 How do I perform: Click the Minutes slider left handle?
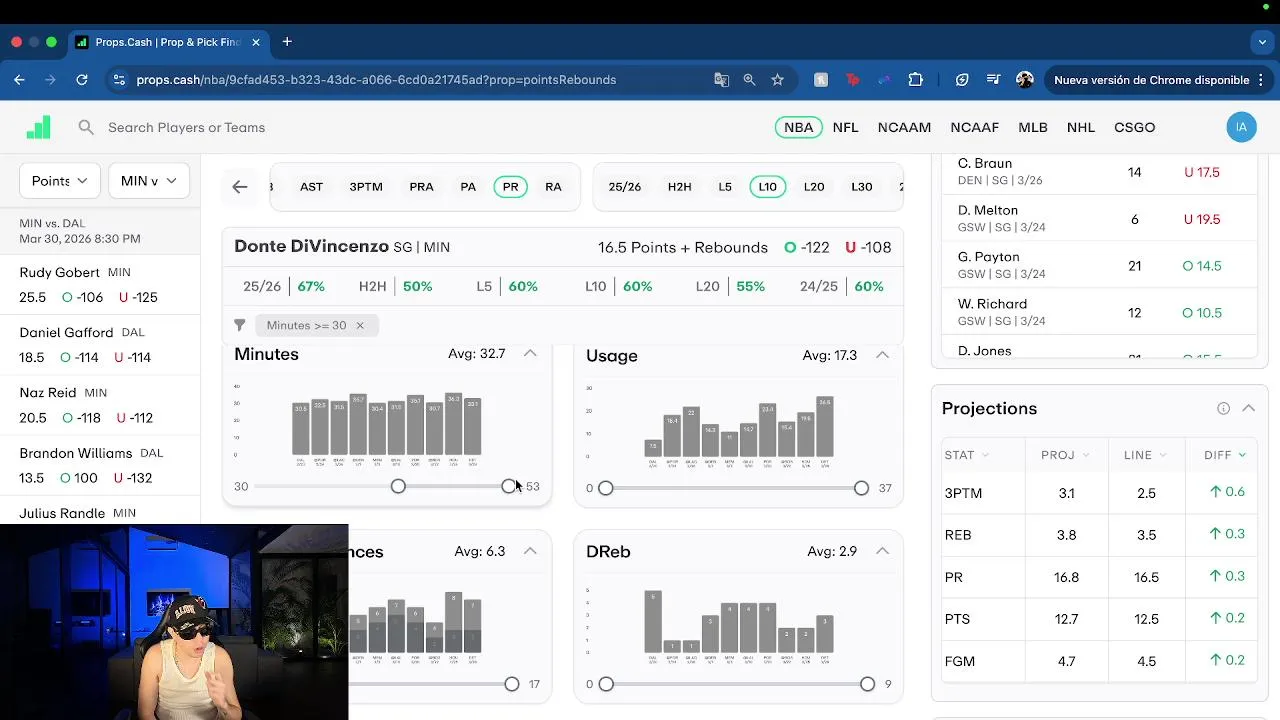coord(398,486)
